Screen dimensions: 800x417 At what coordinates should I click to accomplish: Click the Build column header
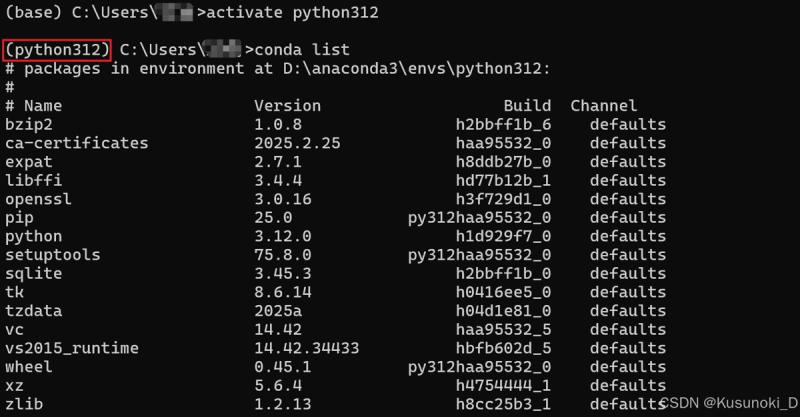click(528, 106)
